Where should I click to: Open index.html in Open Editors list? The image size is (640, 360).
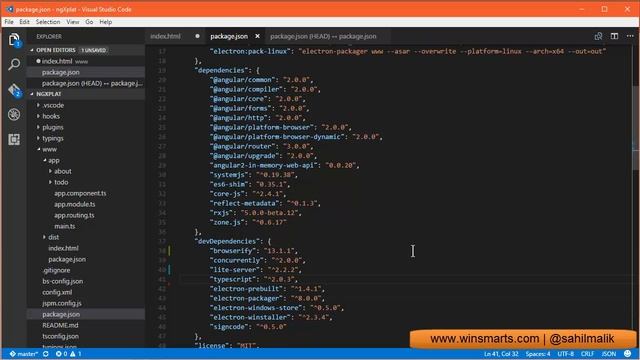(x=87, y=61)
